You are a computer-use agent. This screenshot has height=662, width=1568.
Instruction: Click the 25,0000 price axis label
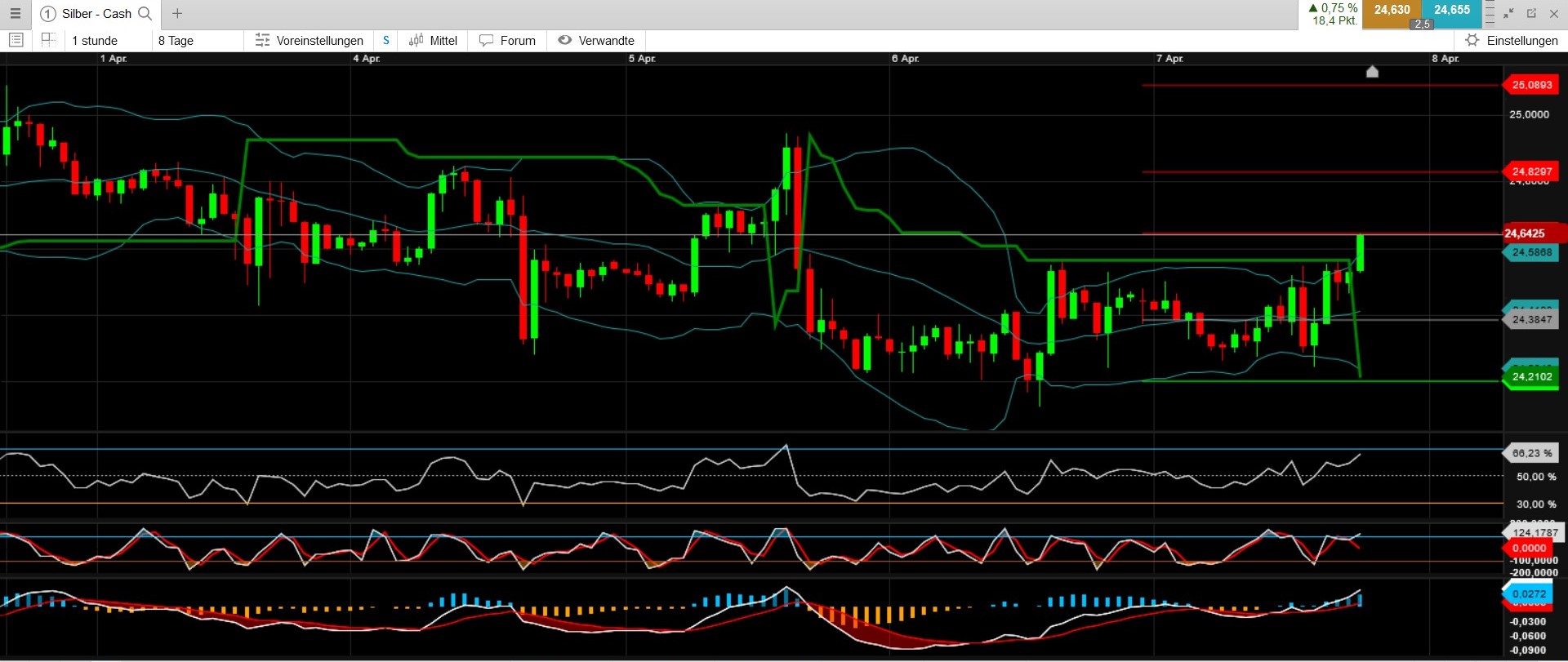click(1529, 114)
